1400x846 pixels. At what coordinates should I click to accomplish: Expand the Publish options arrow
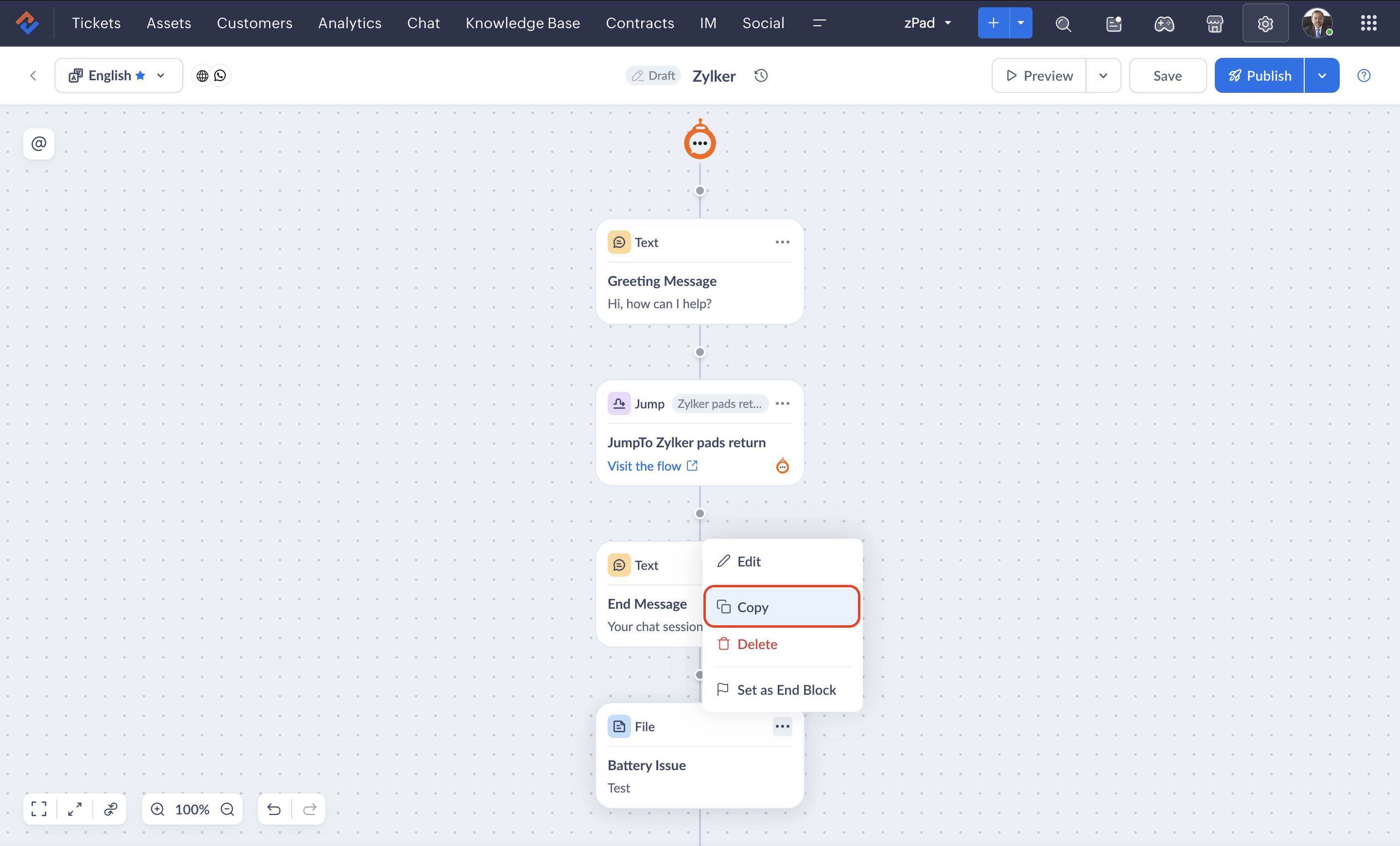1322,75
